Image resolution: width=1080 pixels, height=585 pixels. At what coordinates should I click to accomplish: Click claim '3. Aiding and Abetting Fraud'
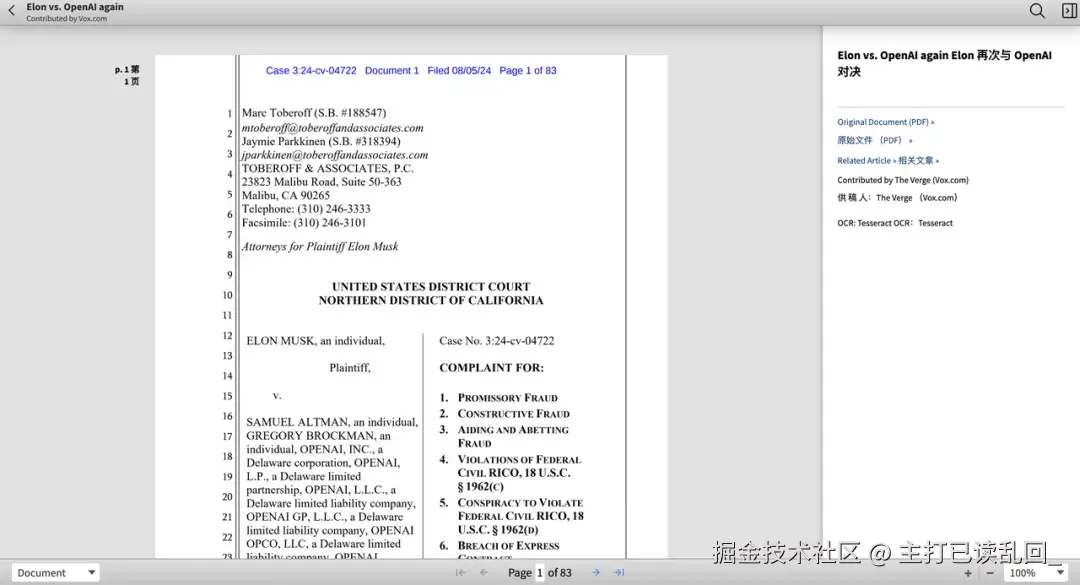pos(504,436)
